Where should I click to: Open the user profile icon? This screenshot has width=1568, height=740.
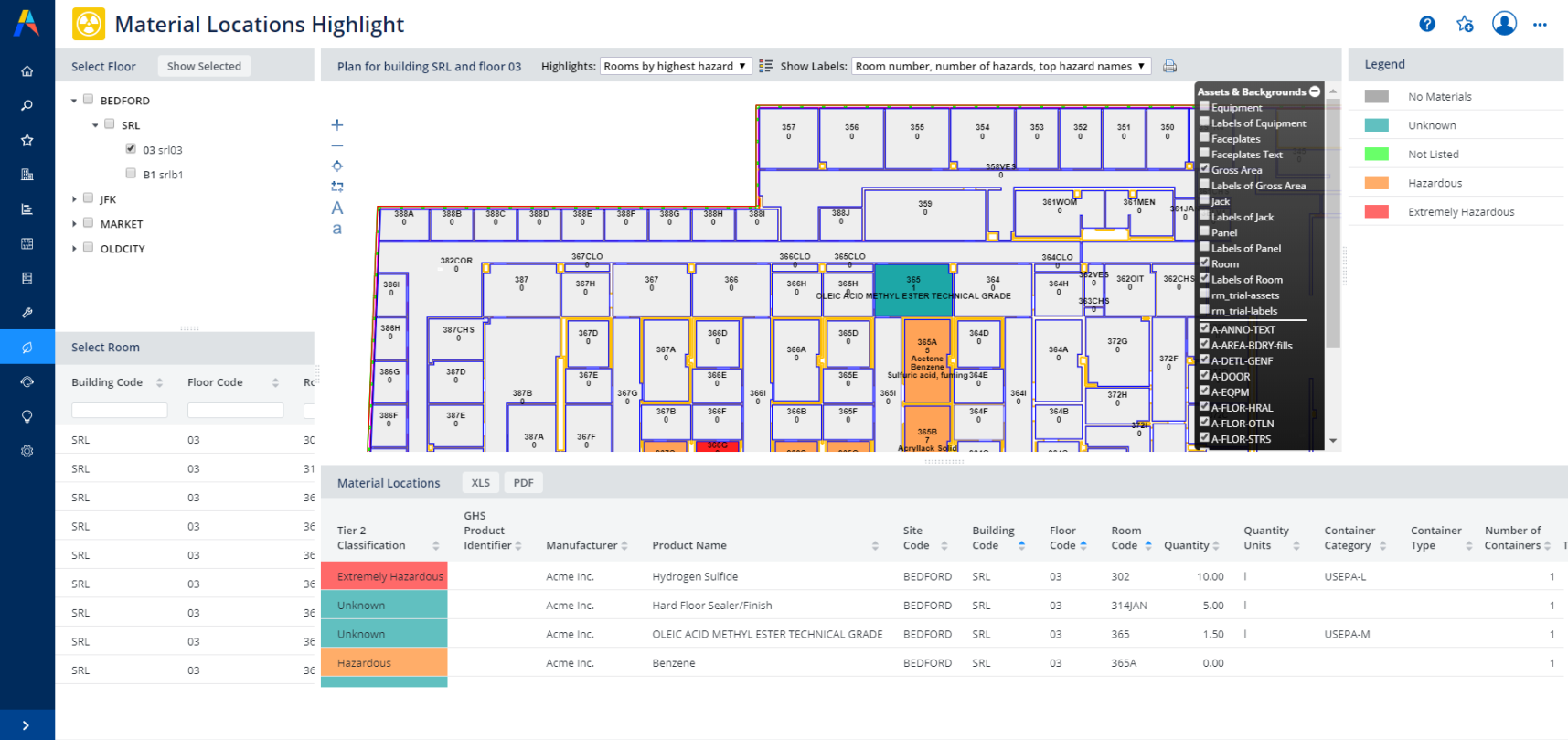pyautogui.click(x=1504, y=24)
